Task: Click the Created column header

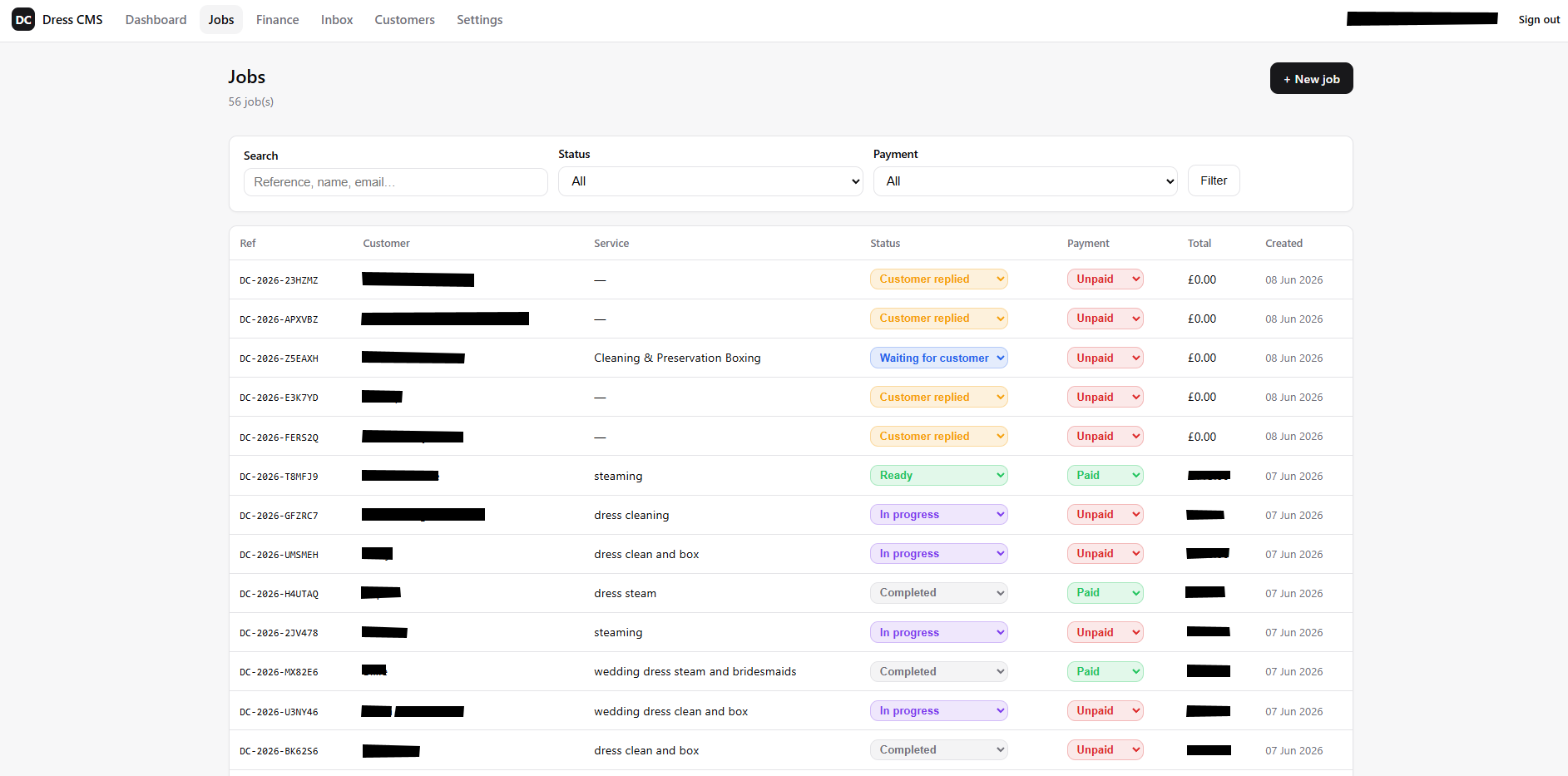Action: click(x=1284, y=243)
